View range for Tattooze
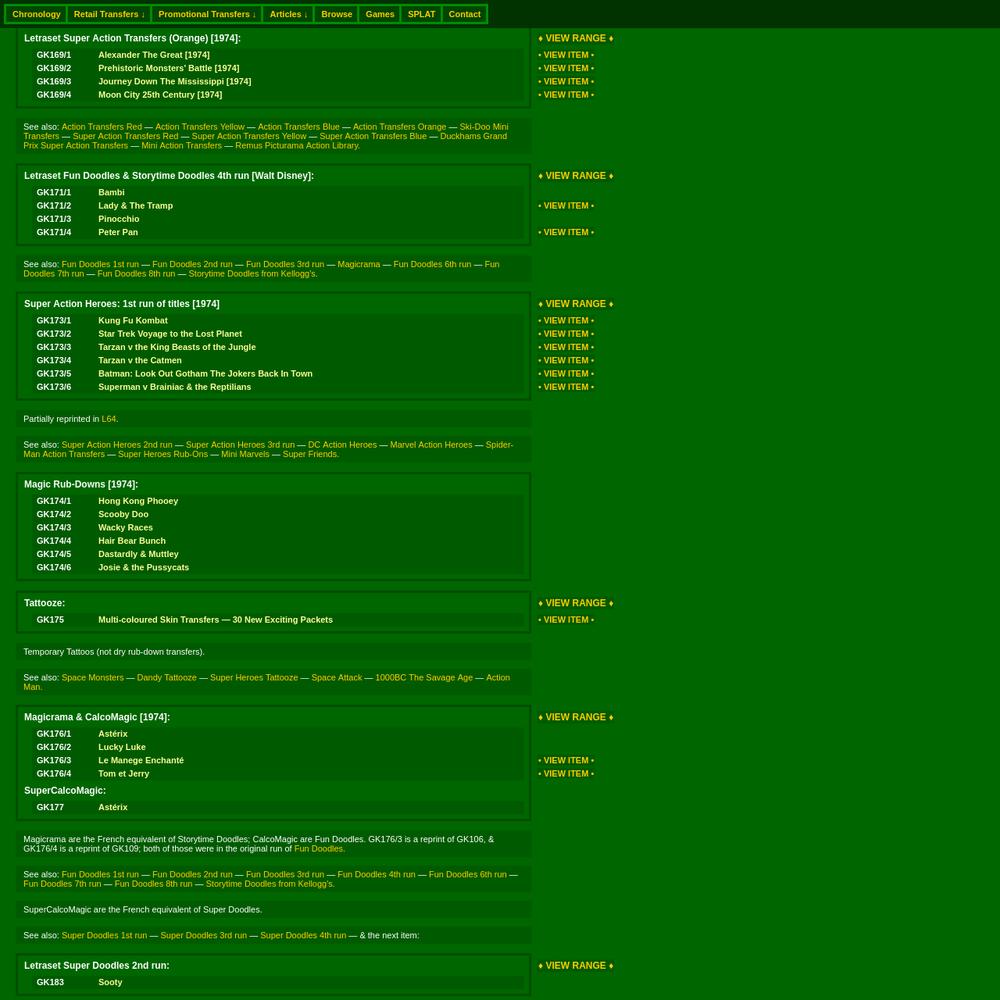Image resolution: width=1000 pixels, height=1000 pixels. 575,603
